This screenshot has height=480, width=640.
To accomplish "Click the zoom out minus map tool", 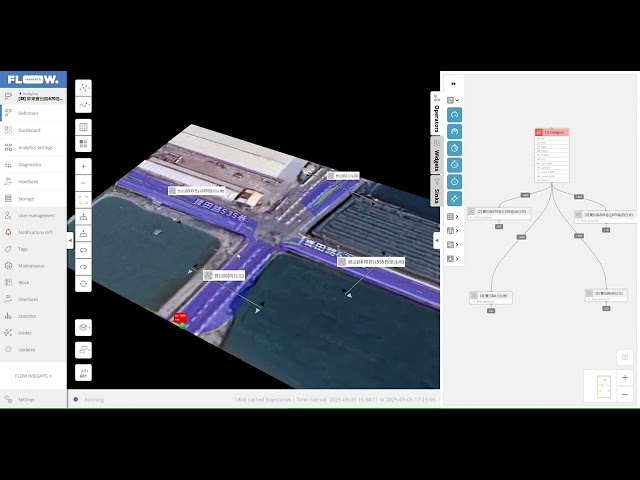I will pos(84,182).
